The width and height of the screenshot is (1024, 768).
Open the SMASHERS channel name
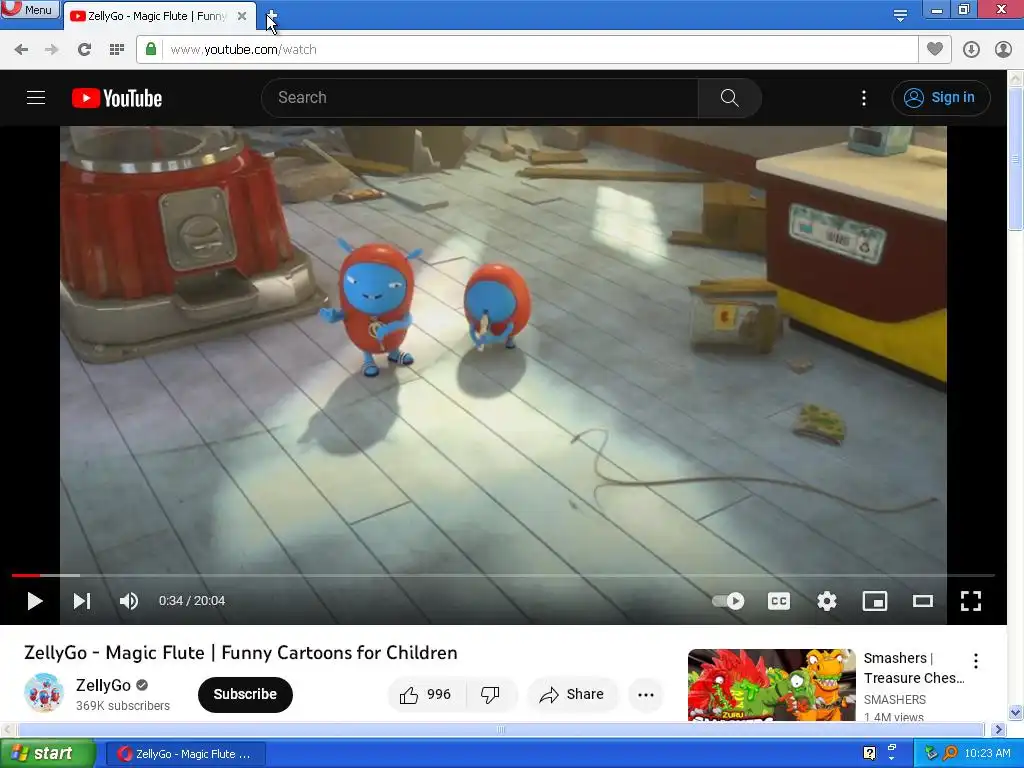coord(895,699)
